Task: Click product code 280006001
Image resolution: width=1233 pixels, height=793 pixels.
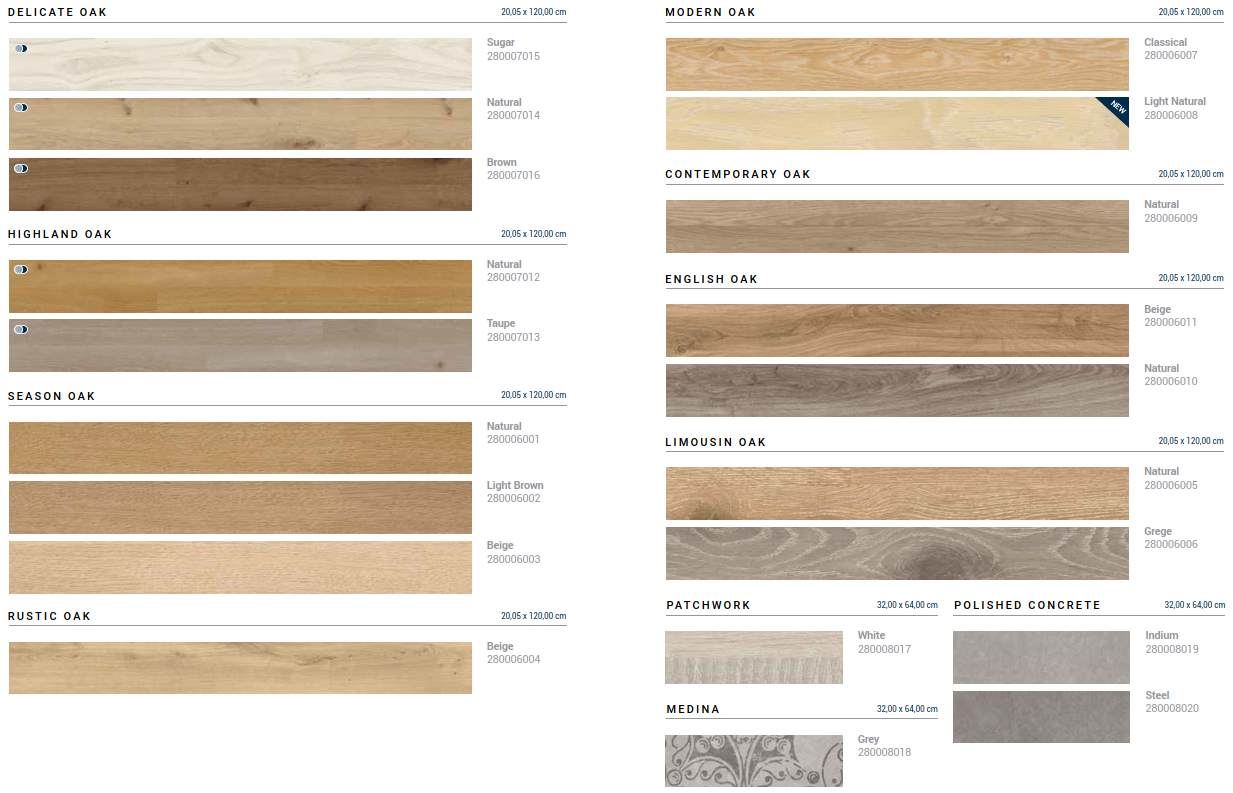Action: (513, 439)
